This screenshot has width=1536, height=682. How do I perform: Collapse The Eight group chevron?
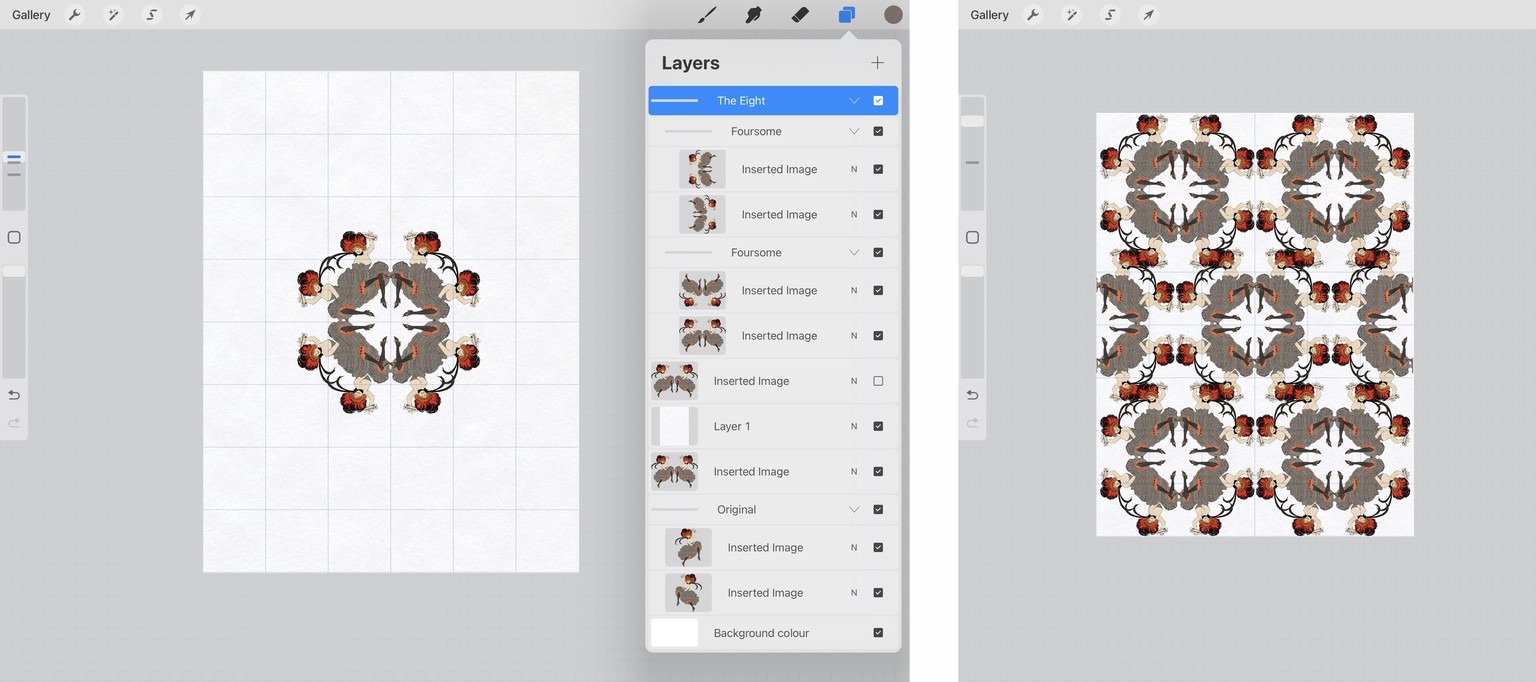tap(854, 101)
